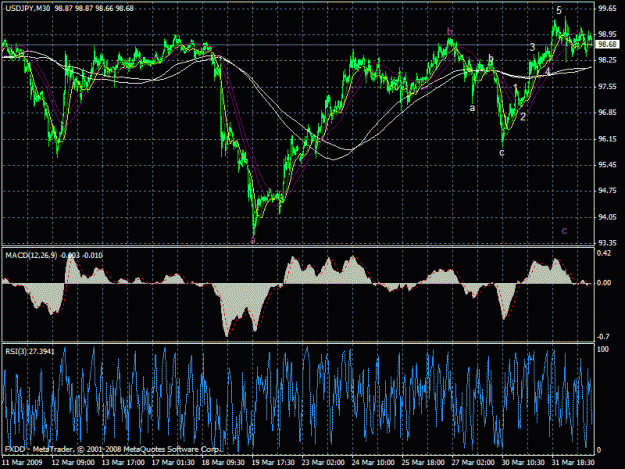This screenshot has height=469, width=625.
Task: Select the white wave label 'a'
Action: click(x=472, y=108)
